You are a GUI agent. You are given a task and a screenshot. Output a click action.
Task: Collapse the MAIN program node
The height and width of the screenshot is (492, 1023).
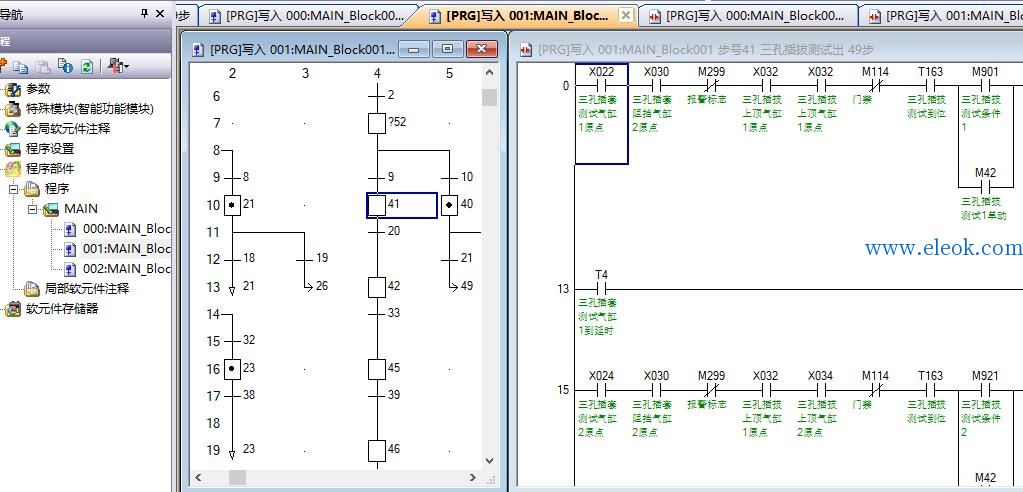click(32, 209)
